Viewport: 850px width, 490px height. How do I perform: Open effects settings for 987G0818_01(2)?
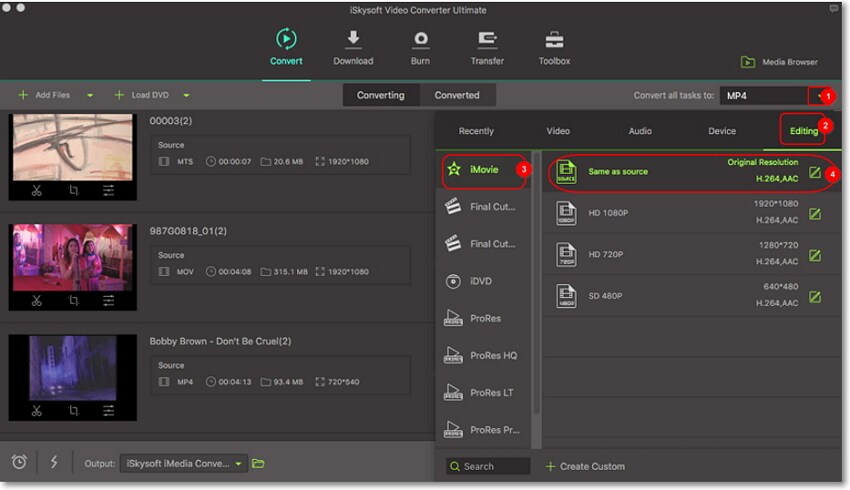pos(108,300)
